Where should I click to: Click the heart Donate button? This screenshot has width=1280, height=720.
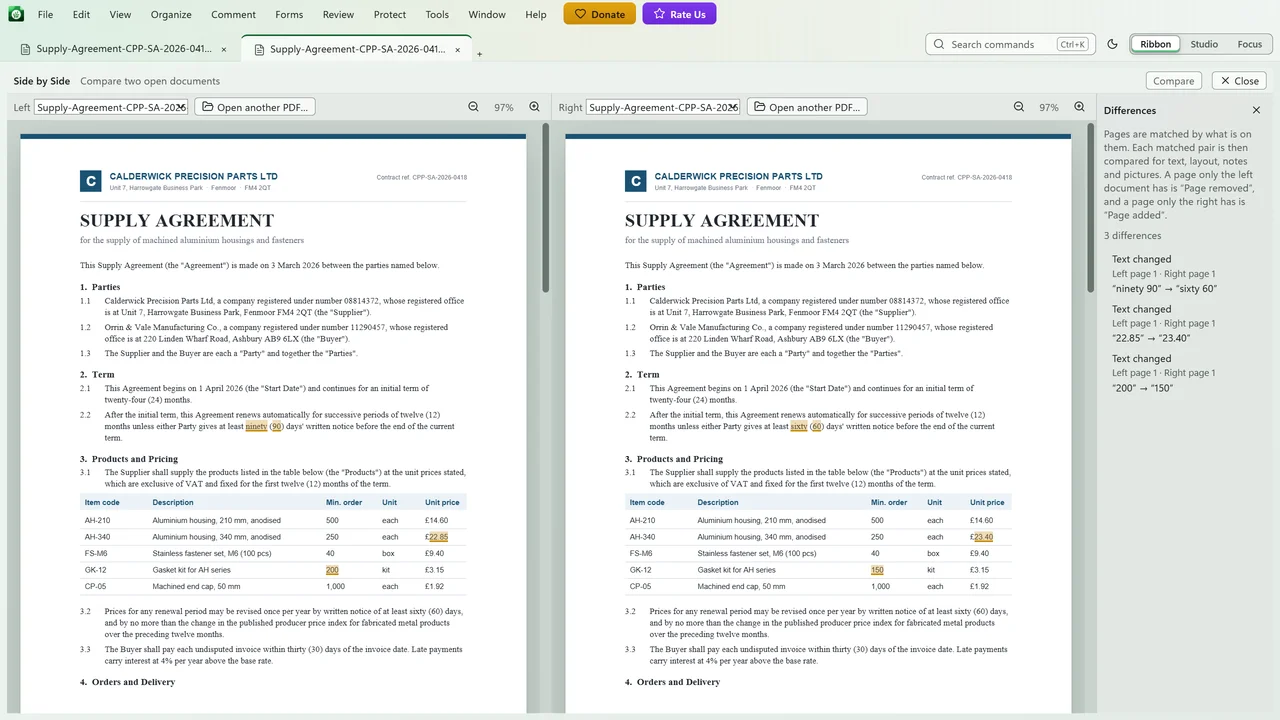tap(600, 14)
